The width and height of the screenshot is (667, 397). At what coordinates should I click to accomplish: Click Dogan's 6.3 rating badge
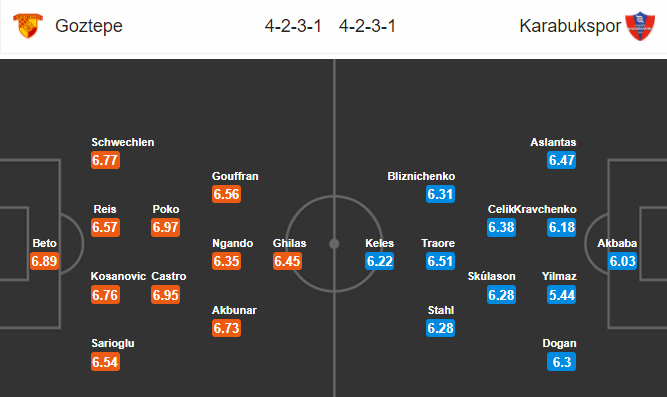tap(562, 362)
